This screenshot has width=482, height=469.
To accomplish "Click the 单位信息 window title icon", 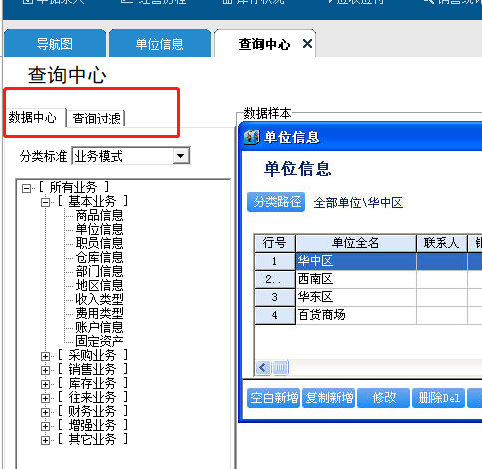I will [x=252, y=137].
